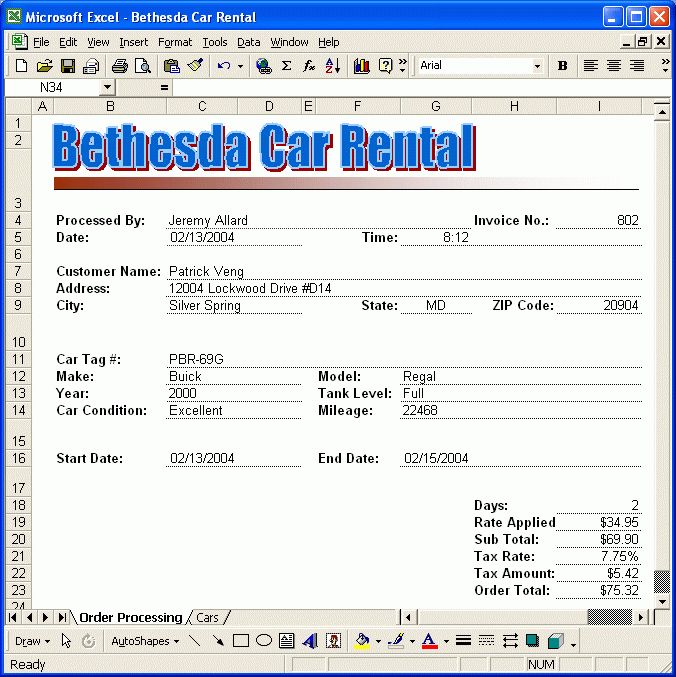The image size is (676, 677).
Task: Click the Shadow style icon
Action: point(532,641)
